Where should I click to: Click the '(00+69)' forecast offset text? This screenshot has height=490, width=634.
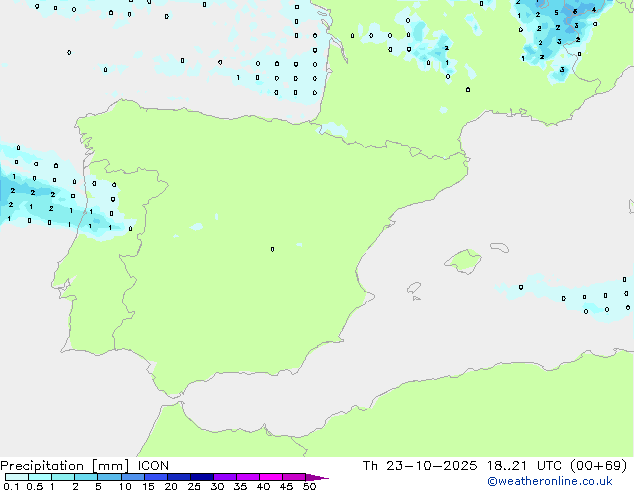click(599, 466)
